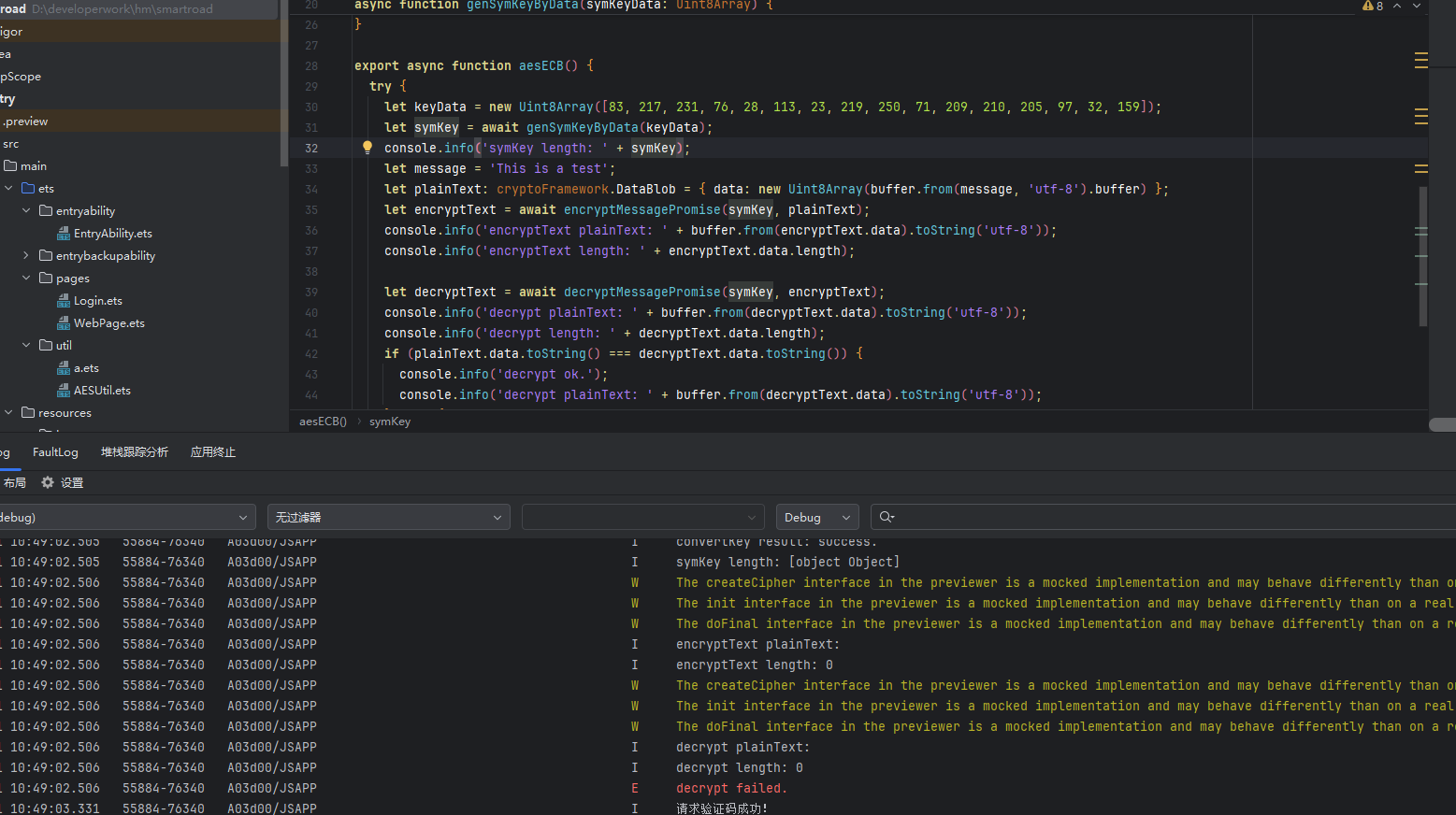Click aesECB() in the breadcrumb bar
The image size is (1456, 815).
click(323, 422)
